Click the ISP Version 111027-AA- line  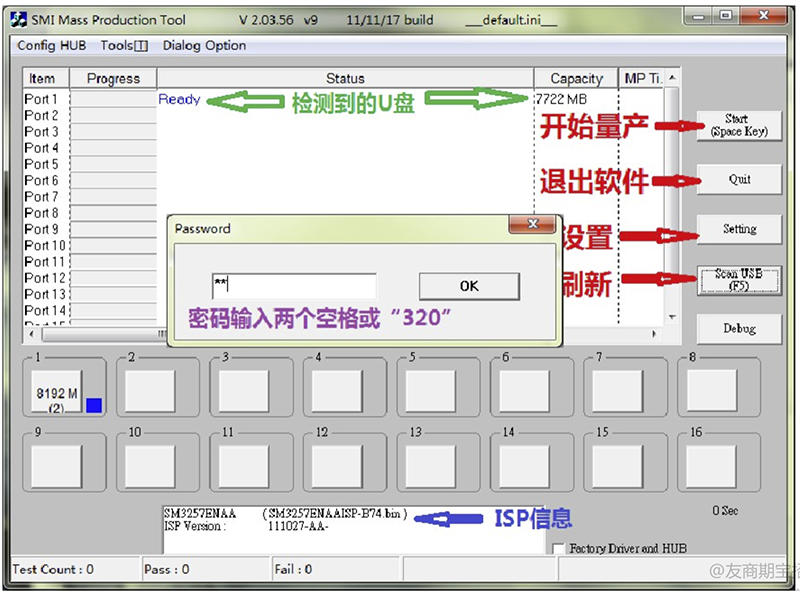point(246,526)
